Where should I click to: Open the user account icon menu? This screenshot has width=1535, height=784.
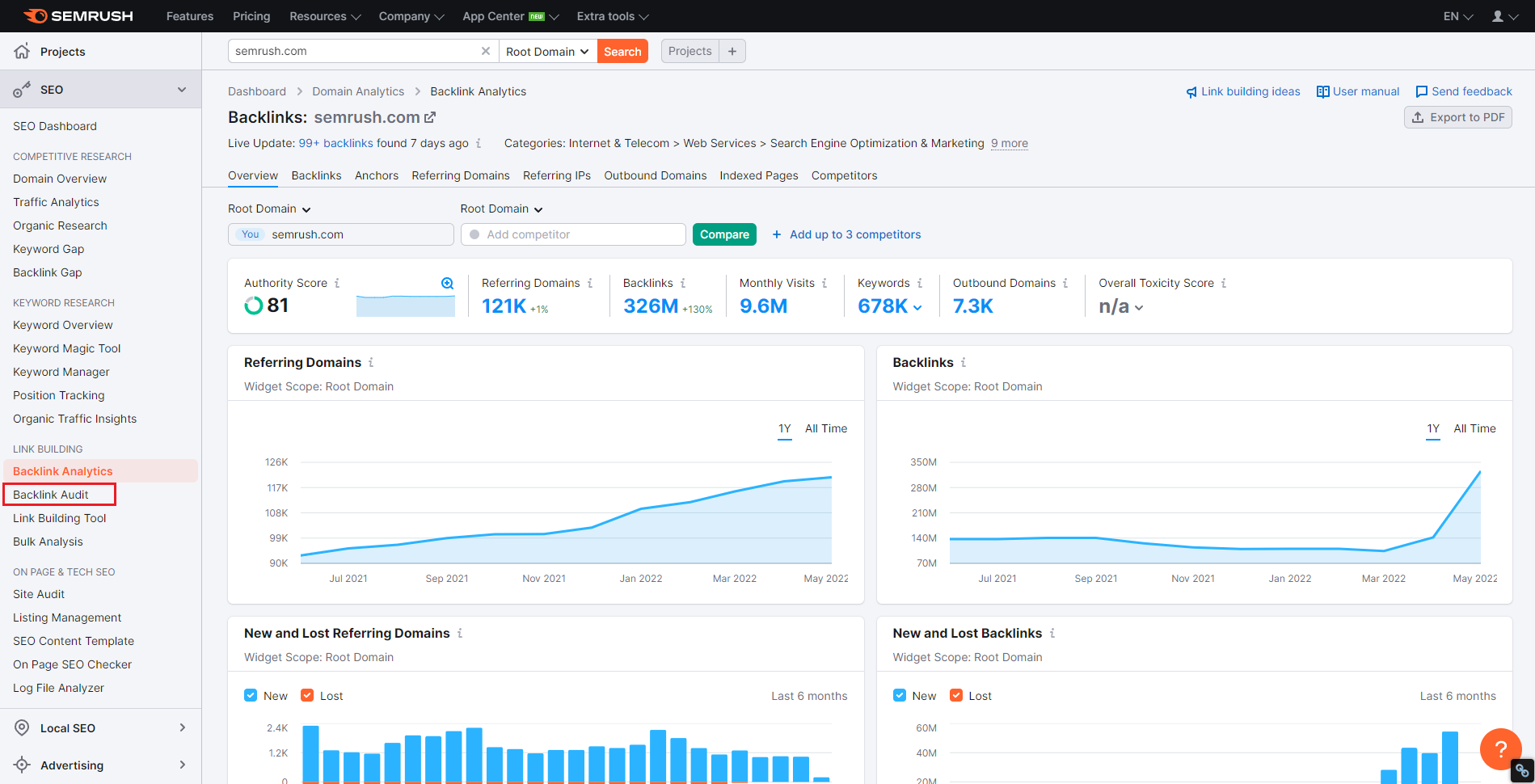(1503, 16)
